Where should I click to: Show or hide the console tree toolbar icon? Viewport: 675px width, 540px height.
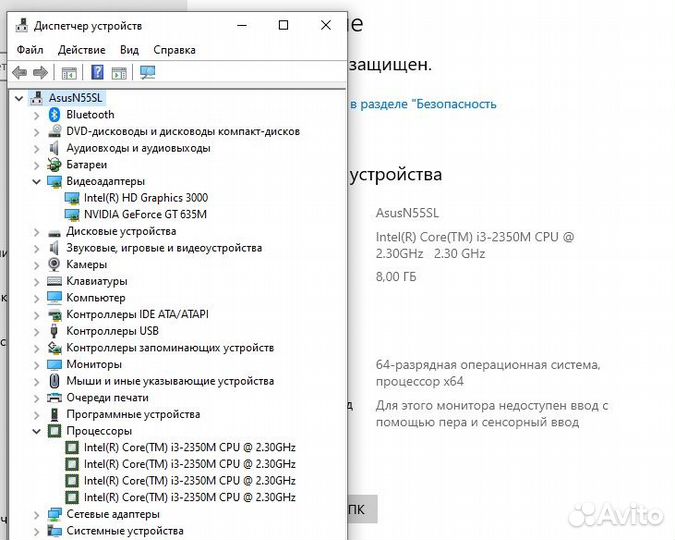pyautogui.click(x=69, y=73)
